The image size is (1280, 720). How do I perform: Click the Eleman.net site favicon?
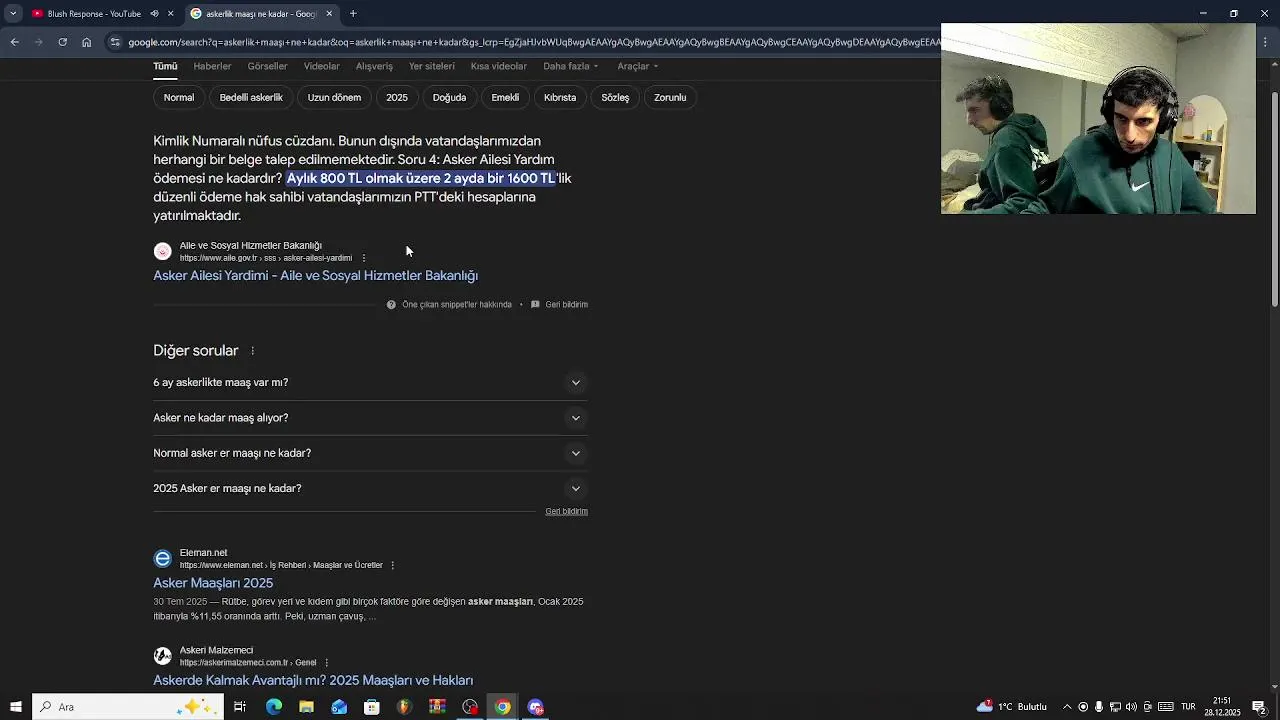tap(162, 558)
